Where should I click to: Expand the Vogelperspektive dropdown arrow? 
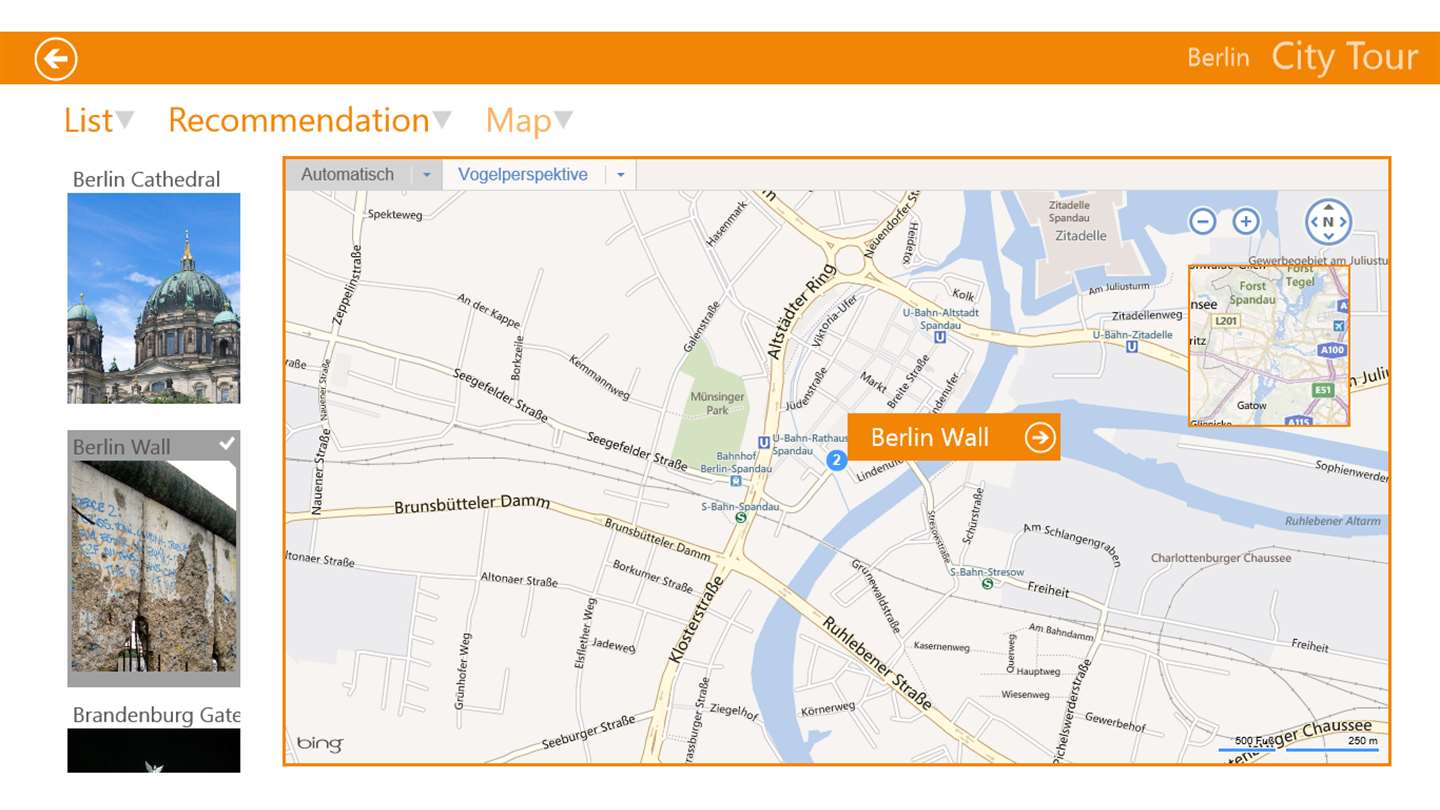click(x=620, y=175)
